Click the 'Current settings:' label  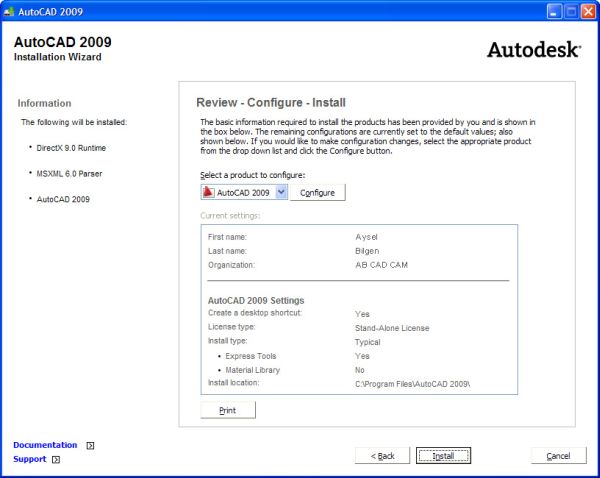click(x=230, y=216)
